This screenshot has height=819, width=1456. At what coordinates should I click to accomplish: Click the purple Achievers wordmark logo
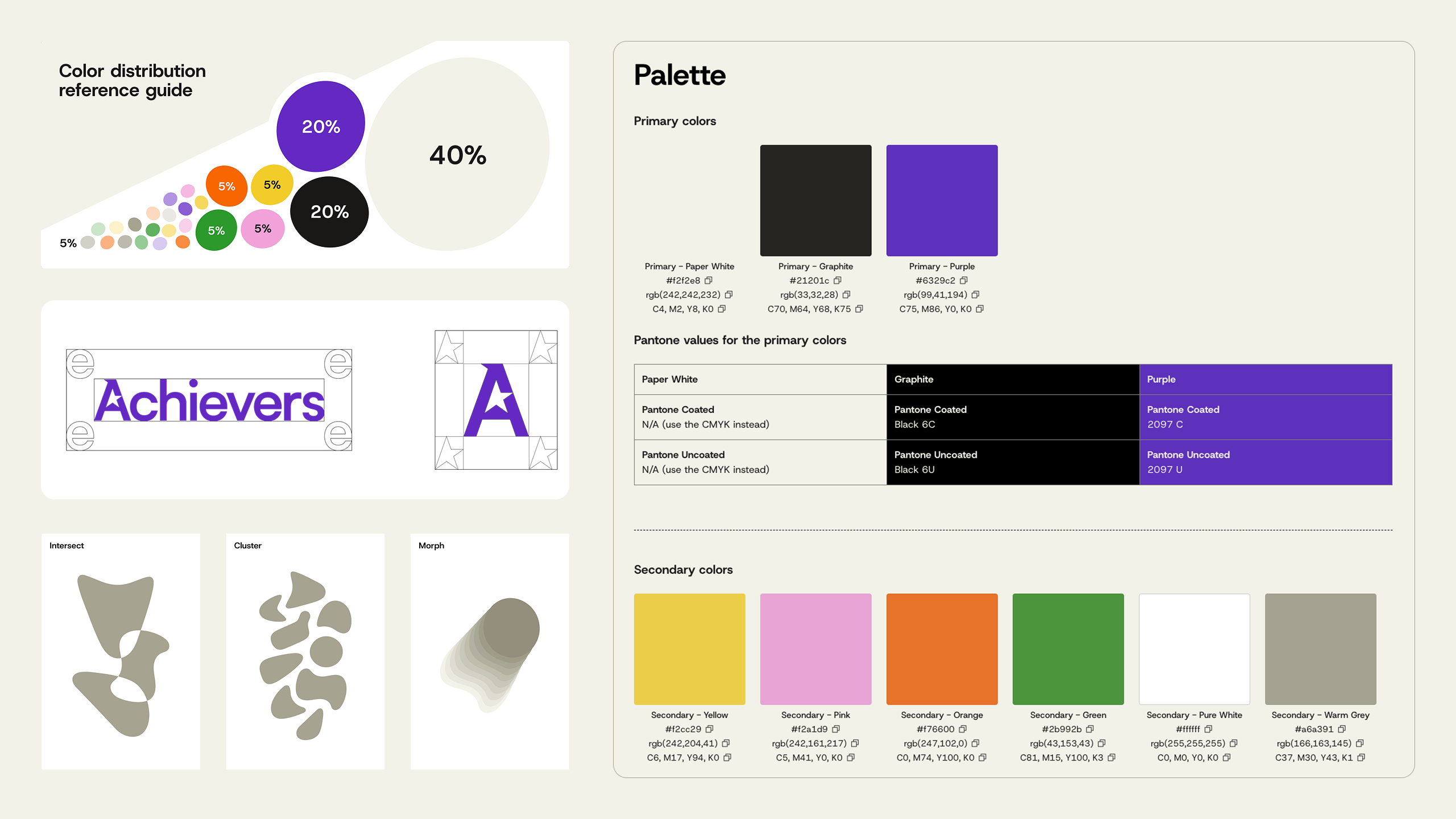tap(209, 400)
